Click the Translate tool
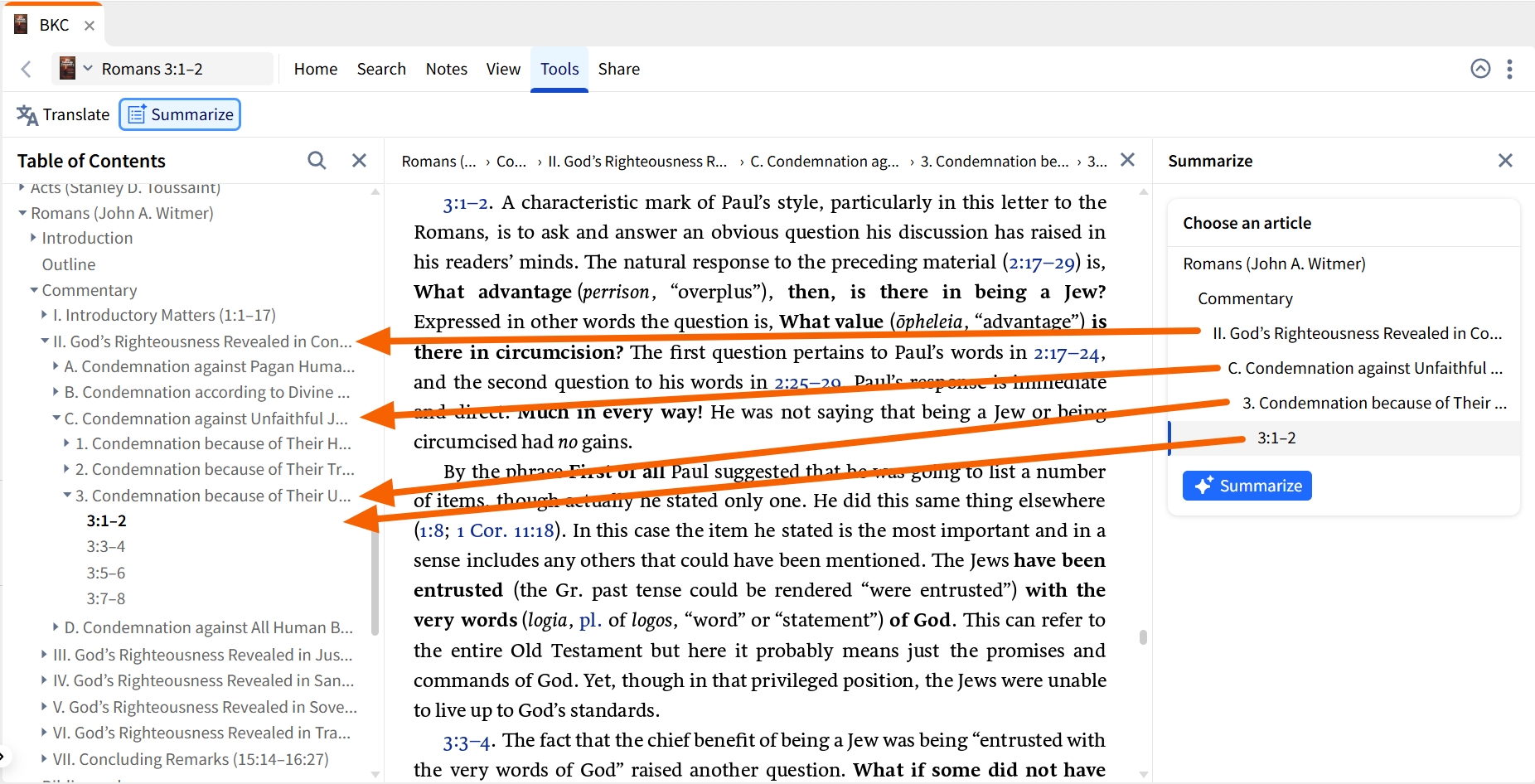Screen dimensions: 1535x784 pos(63,114)
